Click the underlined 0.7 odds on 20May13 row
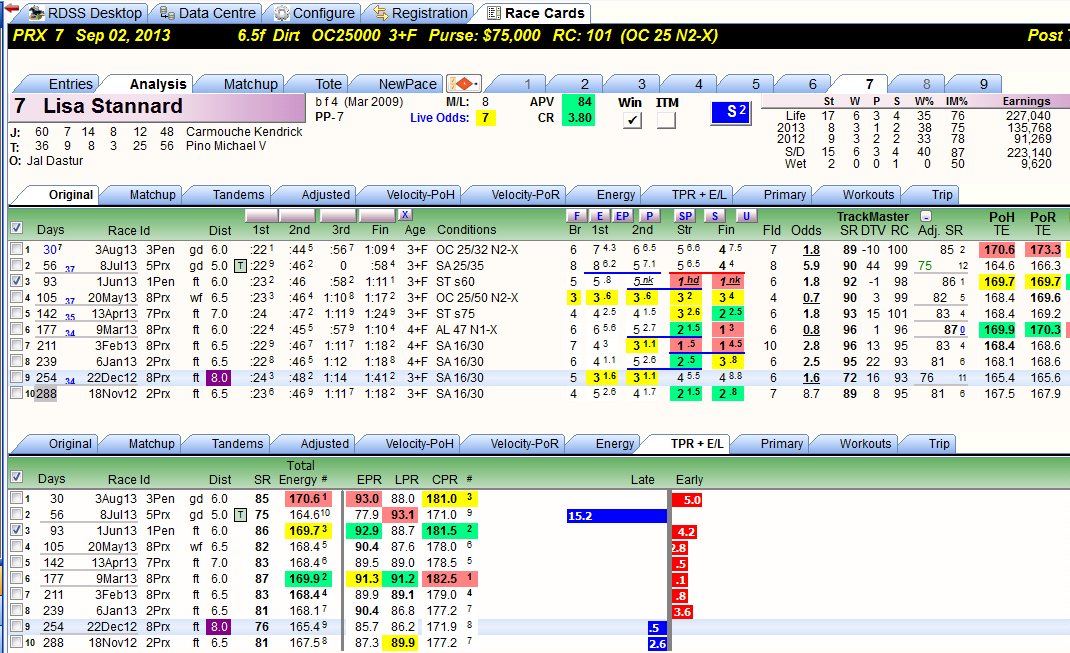1070x653 pixels. click(x=811, y=298)
